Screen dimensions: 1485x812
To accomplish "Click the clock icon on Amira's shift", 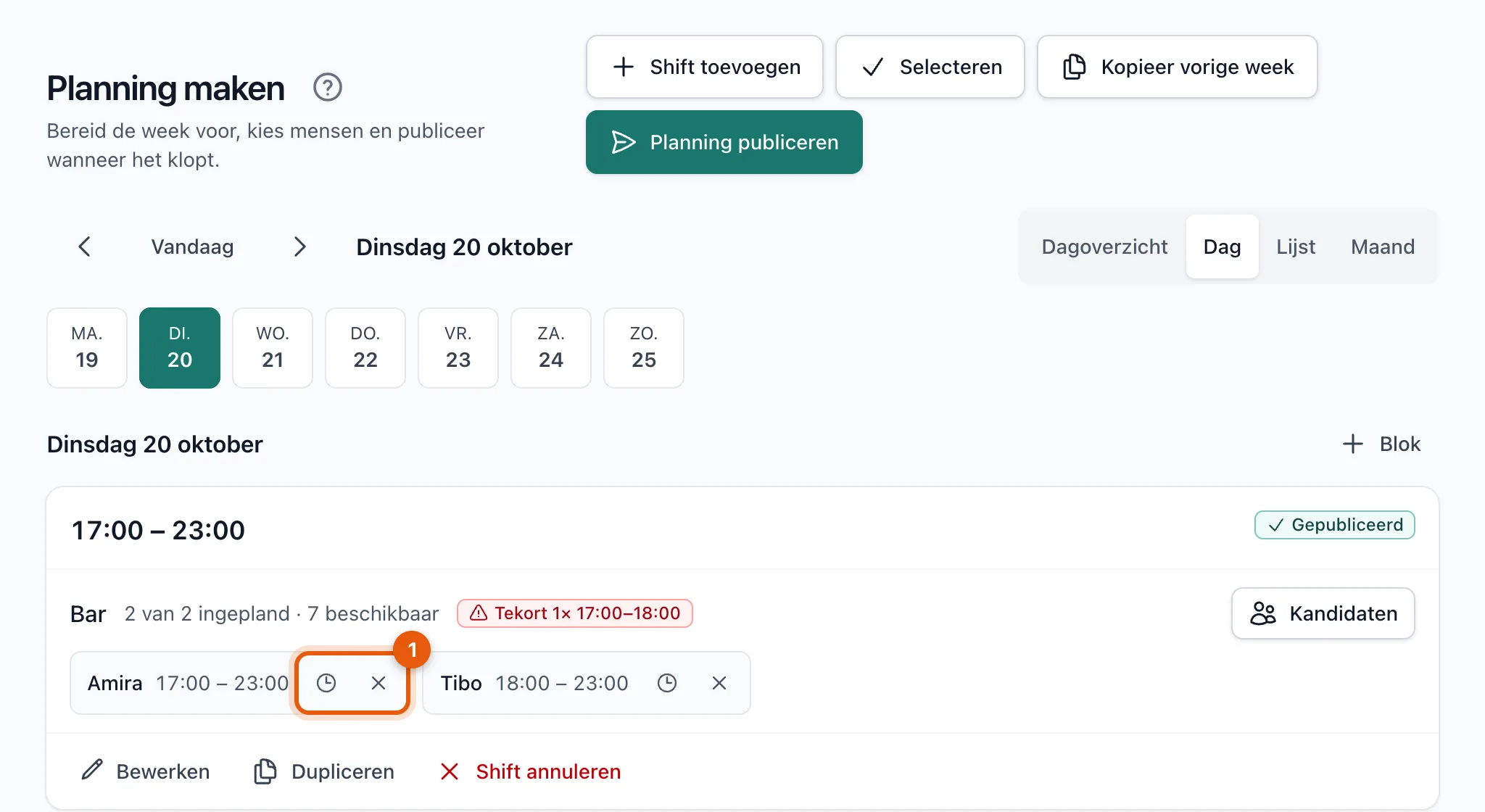I will point(326,683).
